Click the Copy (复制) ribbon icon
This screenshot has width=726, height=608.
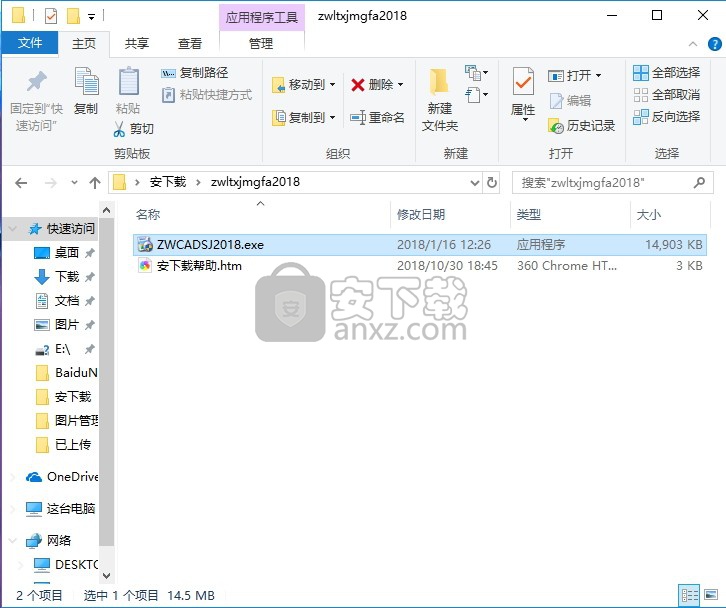pyautogui.click(x=86, y=82)
